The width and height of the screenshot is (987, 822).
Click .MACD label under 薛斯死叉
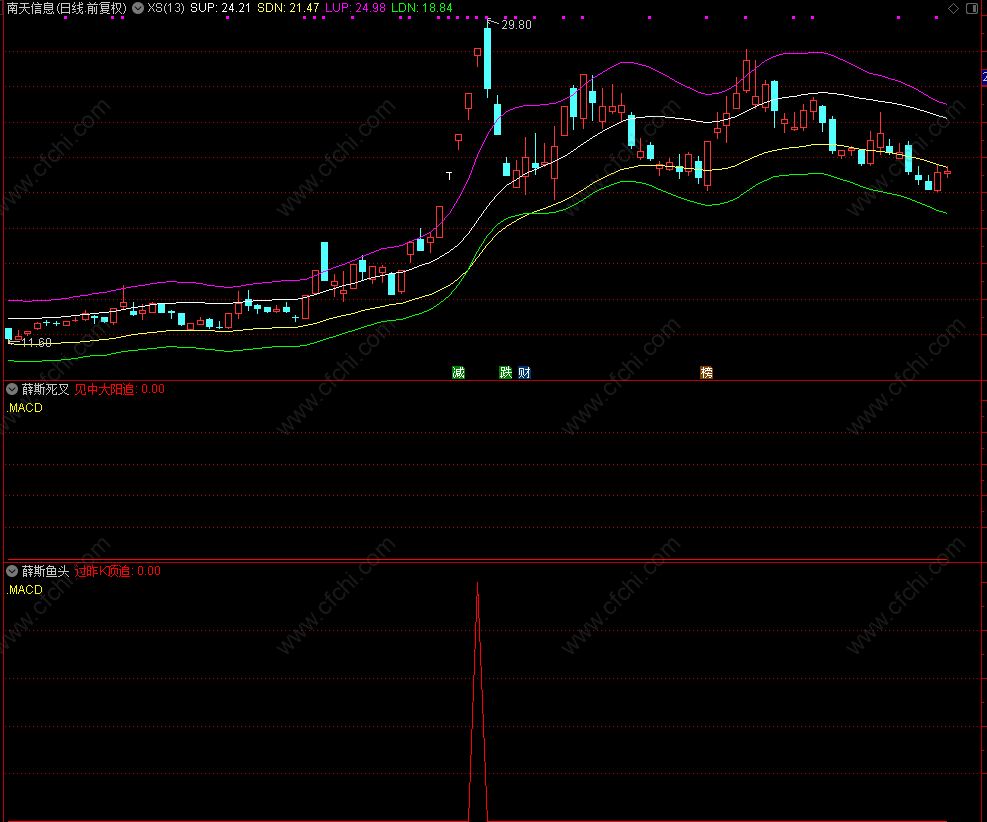pyautogui.click(x=25, y=408)
